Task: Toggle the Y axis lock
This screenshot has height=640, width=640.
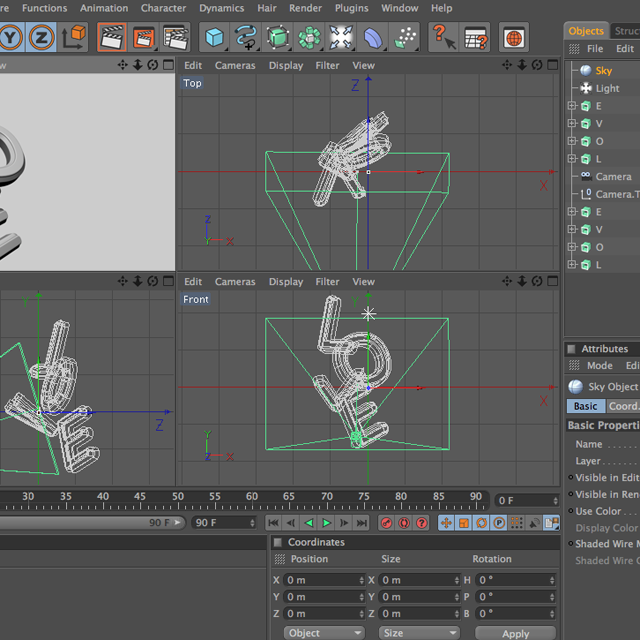Action: click(11, 38)
